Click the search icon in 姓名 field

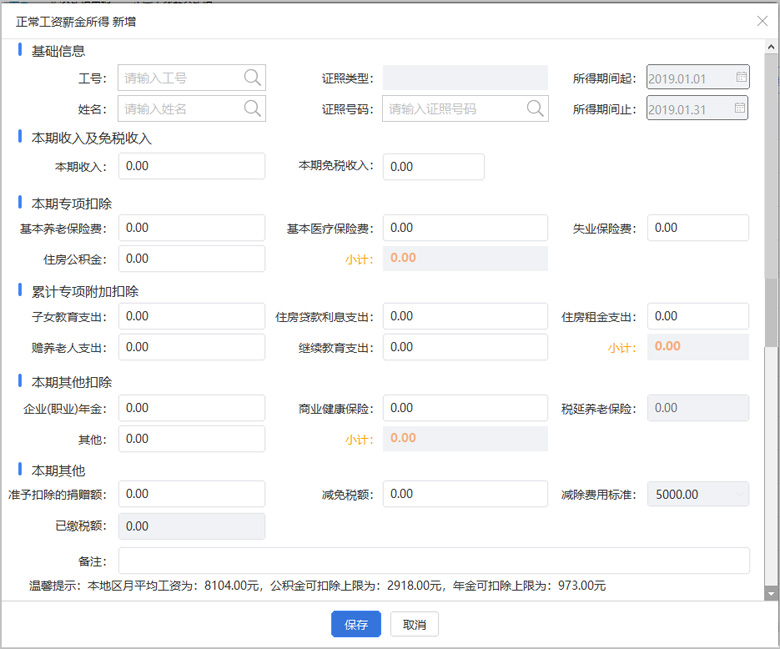click(252, 108)
